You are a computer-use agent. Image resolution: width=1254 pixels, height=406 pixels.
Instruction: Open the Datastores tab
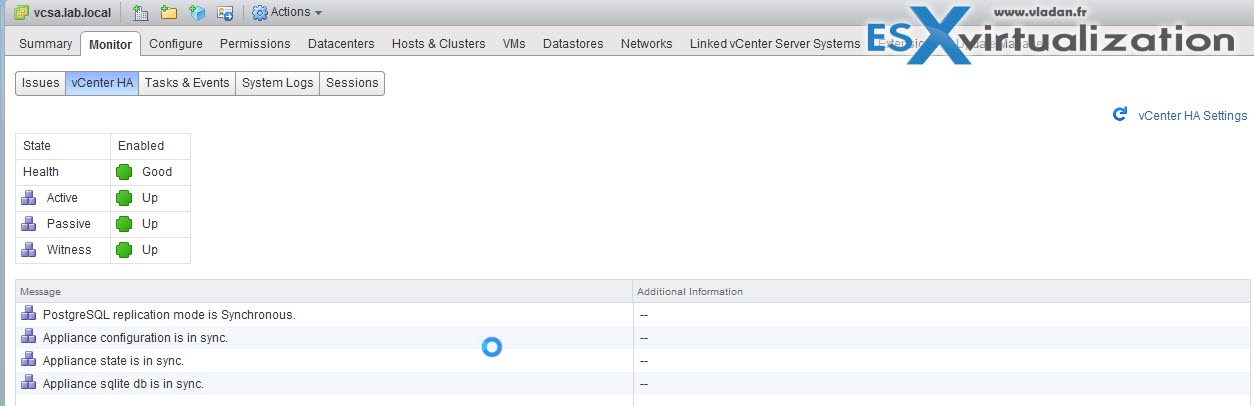[574, 44]
